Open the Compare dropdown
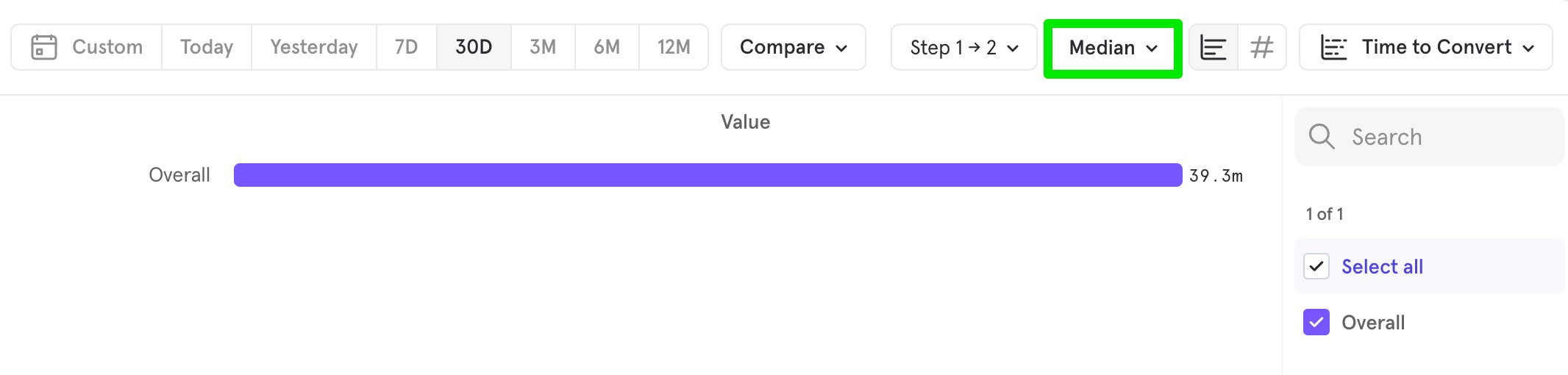Screen dimensions: 1568x375 pyautogui.click(x=794, y=47)
